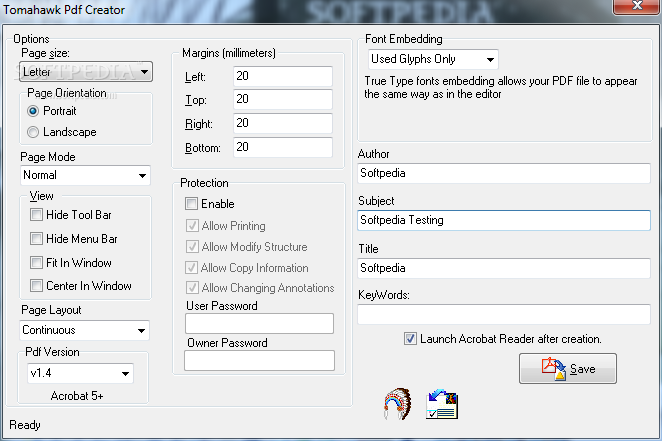
Task: Click the Indian headdress Tomahawk icon
Action: click(x=397, y=404)
